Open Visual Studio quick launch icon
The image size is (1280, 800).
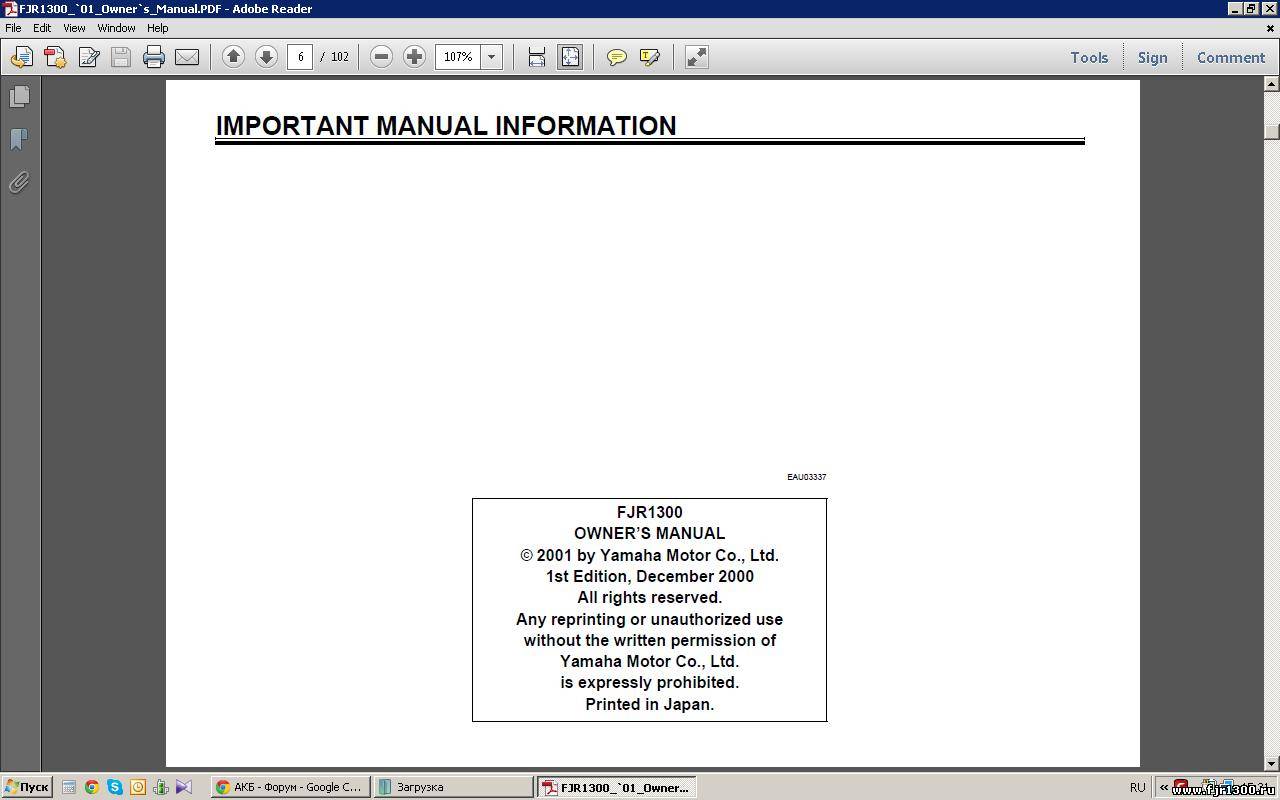[184, 787]
